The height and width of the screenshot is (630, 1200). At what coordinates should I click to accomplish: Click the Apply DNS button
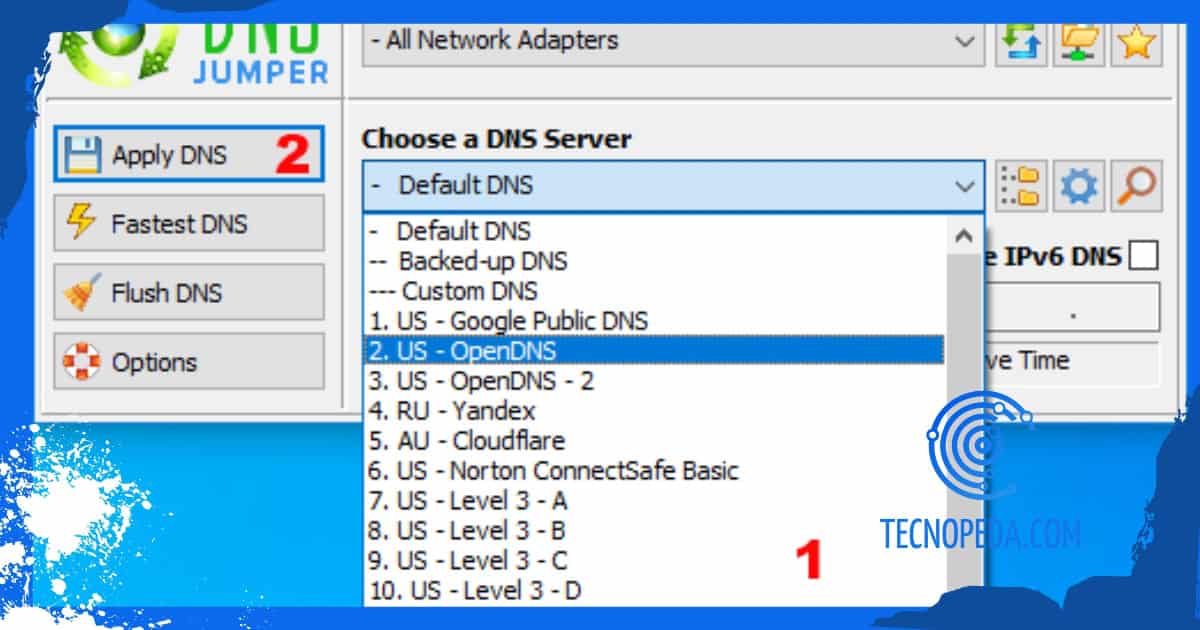point(189,154)
